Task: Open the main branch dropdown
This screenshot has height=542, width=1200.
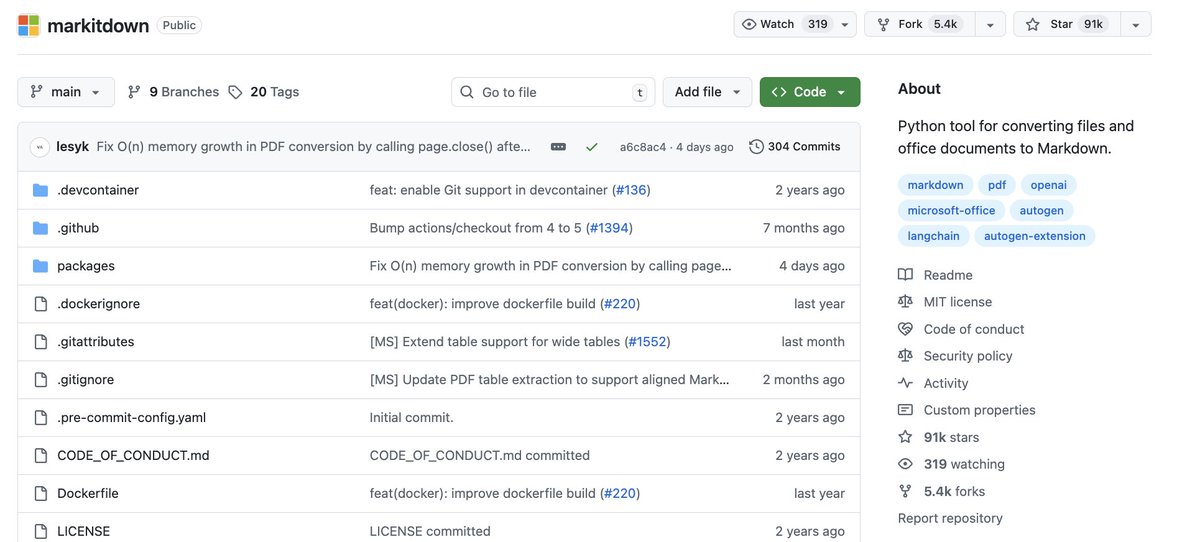Action: pos(66,92)
